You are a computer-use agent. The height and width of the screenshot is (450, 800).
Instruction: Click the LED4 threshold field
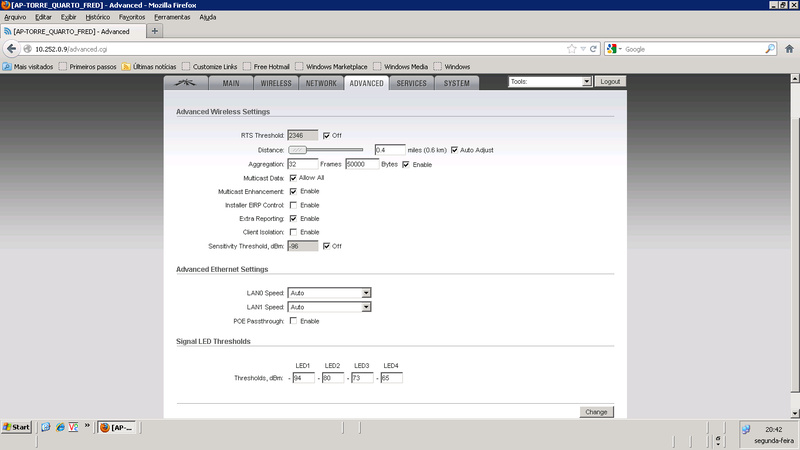[x=391, y=378]
